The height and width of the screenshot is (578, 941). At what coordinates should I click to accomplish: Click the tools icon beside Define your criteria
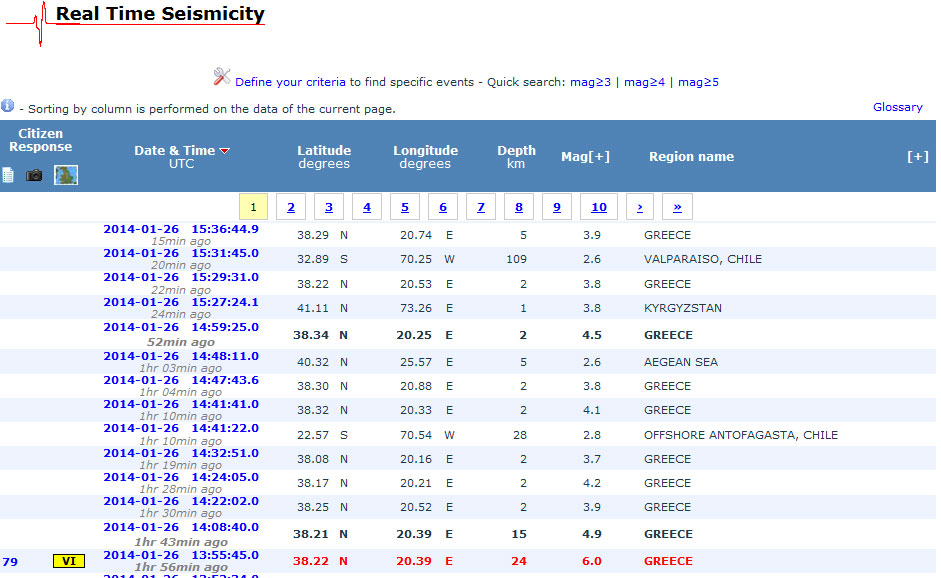point(222,77)
